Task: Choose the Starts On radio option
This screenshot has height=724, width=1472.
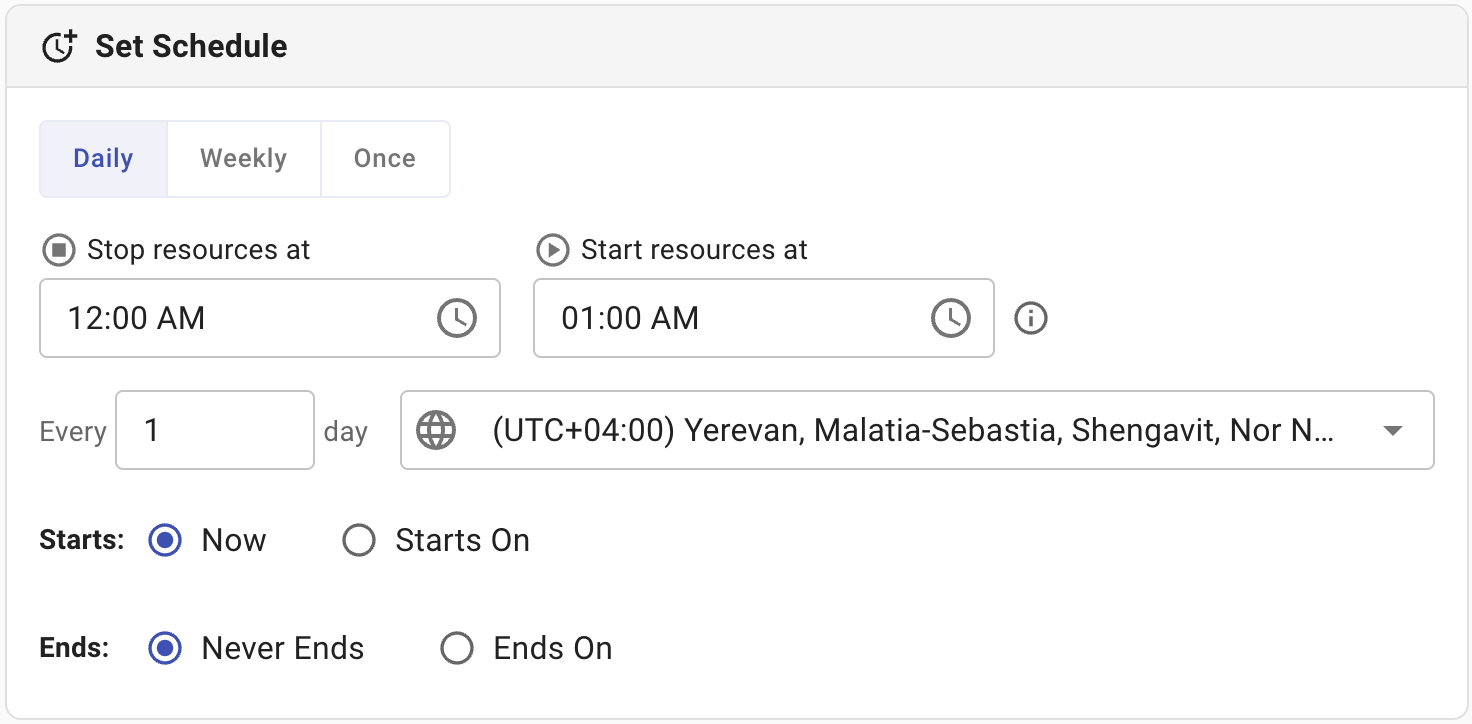Action: [x=359, y=541]
